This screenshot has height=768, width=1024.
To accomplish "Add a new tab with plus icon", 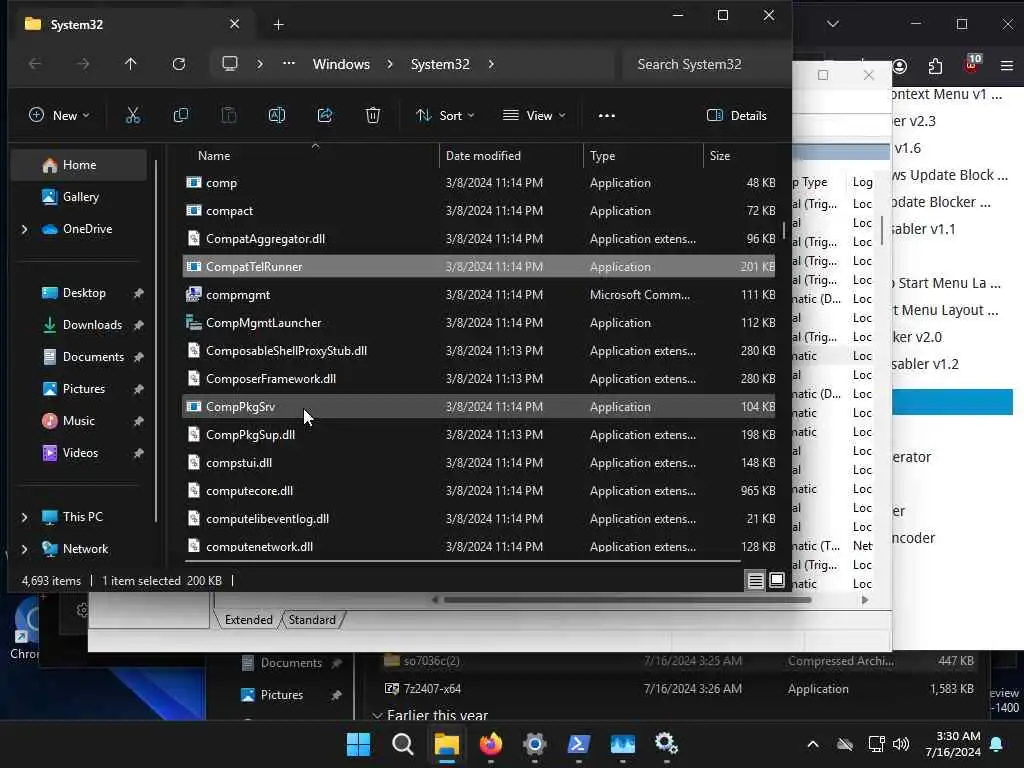I will [x=278, y=25].
